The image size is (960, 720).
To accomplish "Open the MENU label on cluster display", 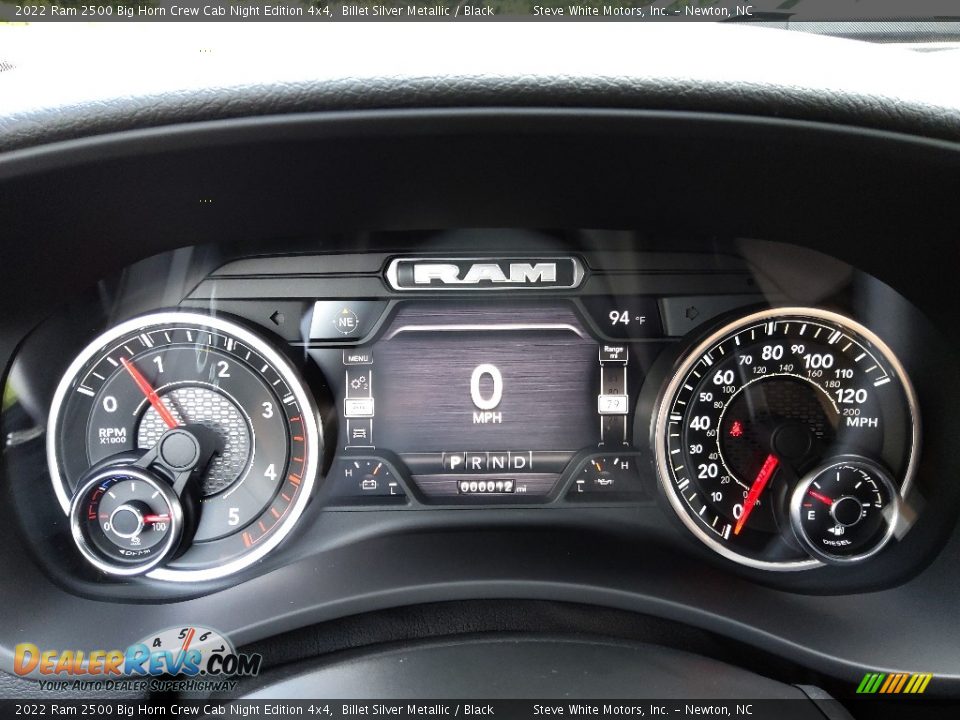I will (358, 358).
